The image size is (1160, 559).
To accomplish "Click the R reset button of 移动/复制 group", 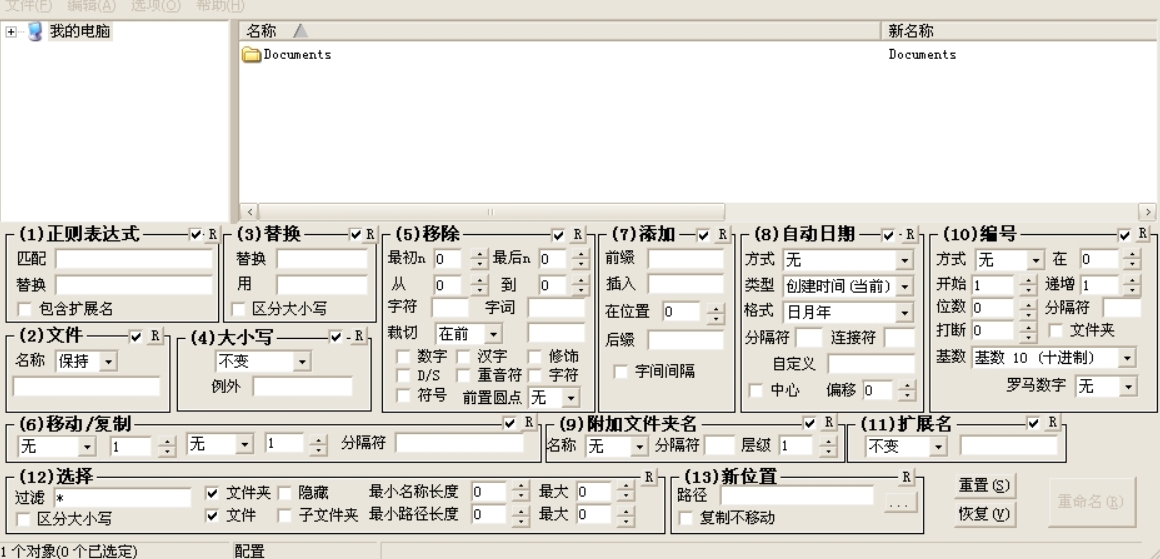I will 528,422.
